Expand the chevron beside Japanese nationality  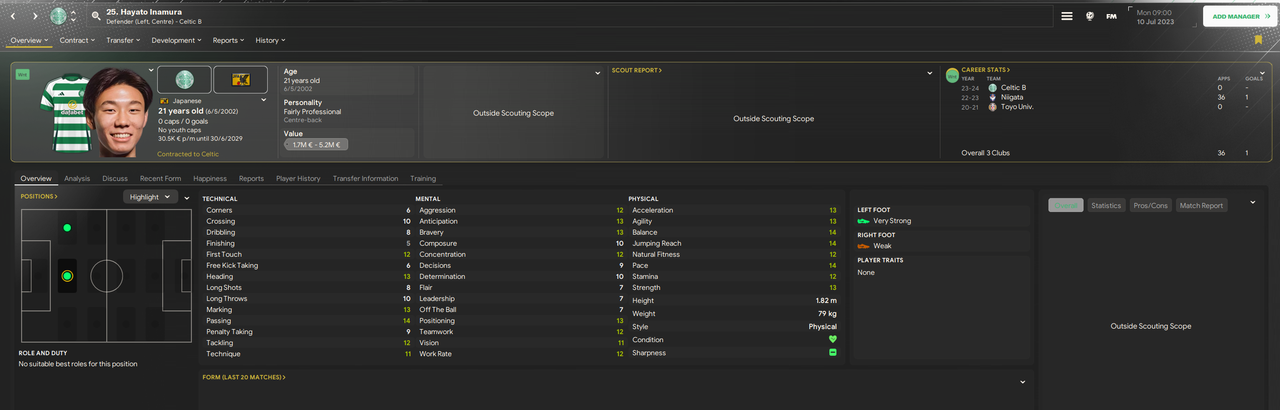click(264, 100)
